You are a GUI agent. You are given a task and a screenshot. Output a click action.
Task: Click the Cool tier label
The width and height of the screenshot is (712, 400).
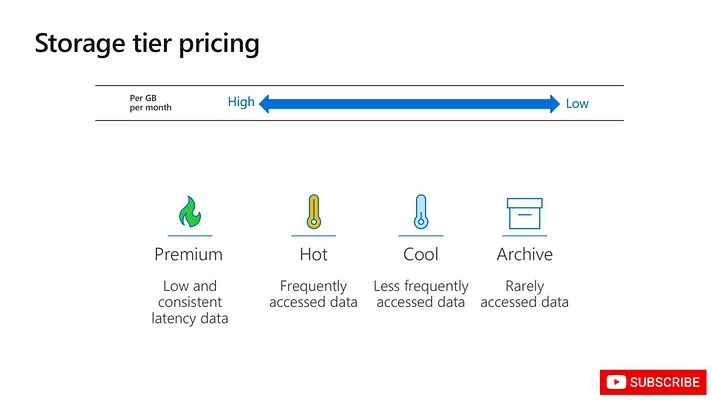pyautogui.click(x=420, y=254)
